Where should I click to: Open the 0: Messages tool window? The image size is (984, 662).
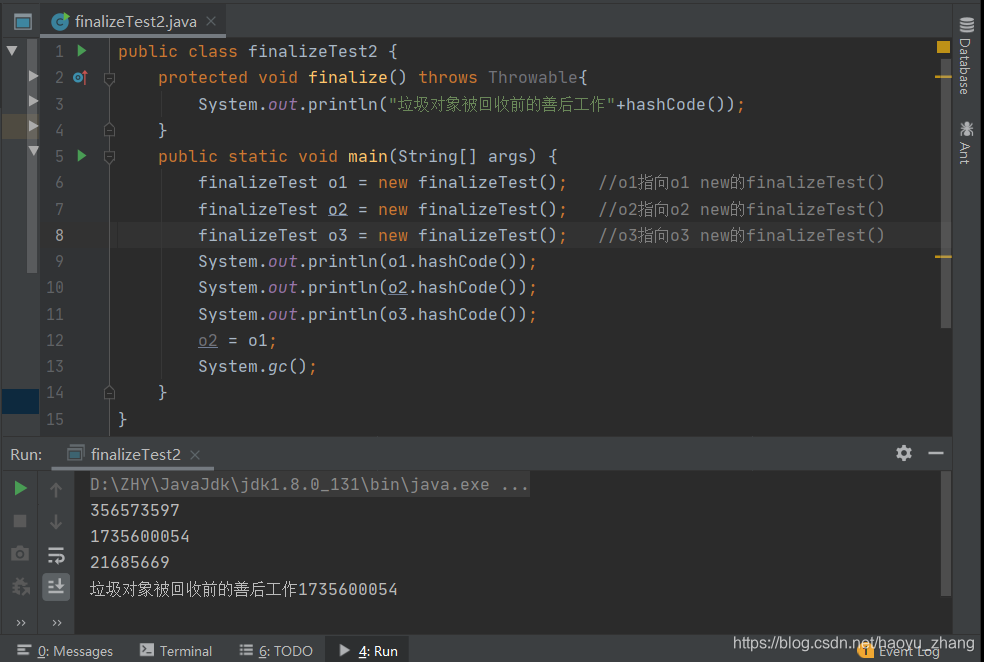pos(65,651)
